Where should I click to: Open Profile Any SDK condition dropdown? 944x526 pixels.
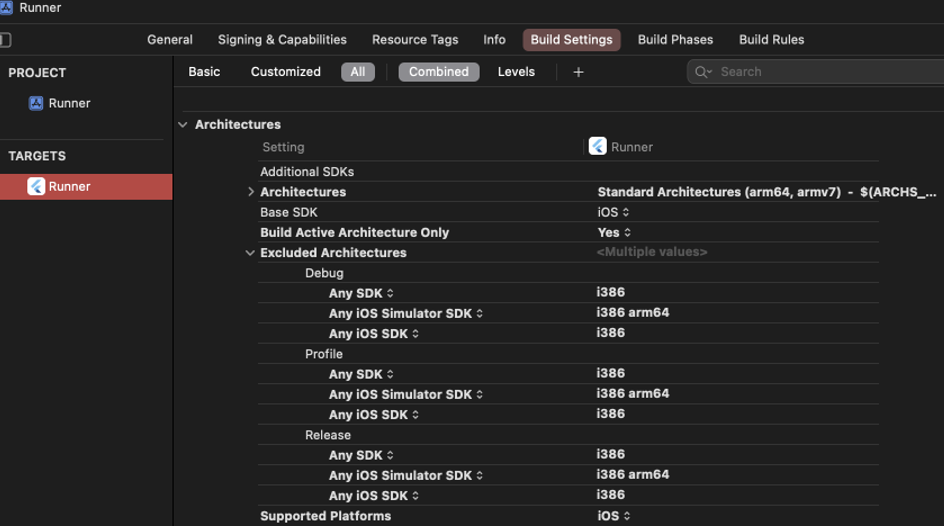click(x=361, y=374)
